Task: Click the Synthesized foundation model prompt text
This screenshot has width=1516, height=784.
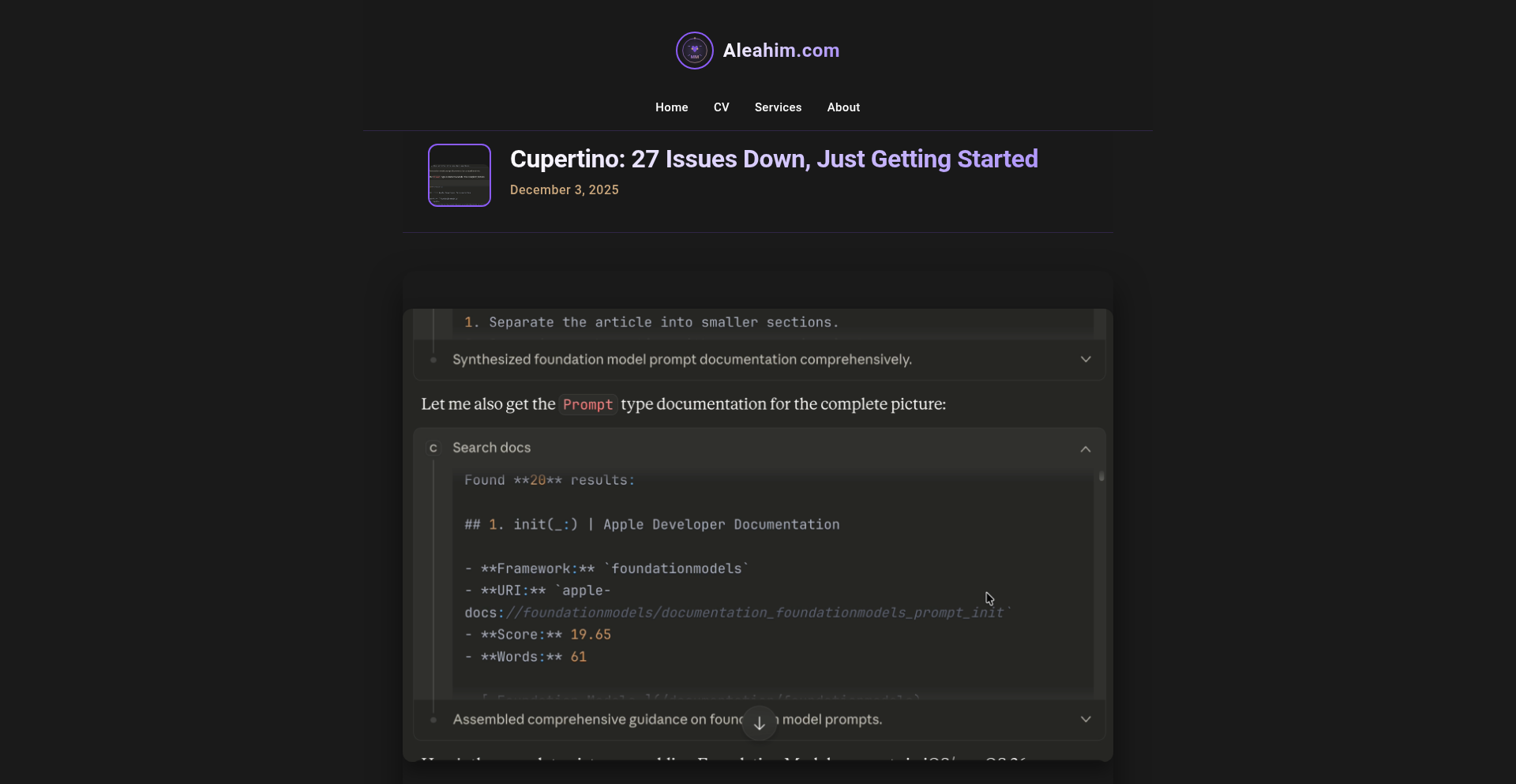Action: pyautogui.click(x=681, y=359)
